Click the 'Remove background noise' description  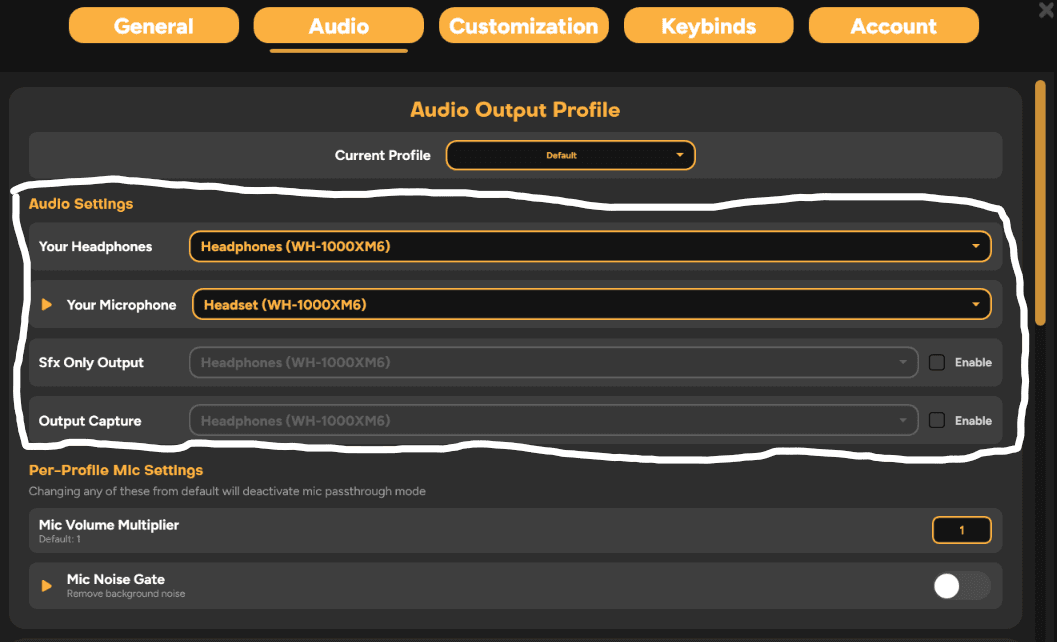click(x=126, y=593)
